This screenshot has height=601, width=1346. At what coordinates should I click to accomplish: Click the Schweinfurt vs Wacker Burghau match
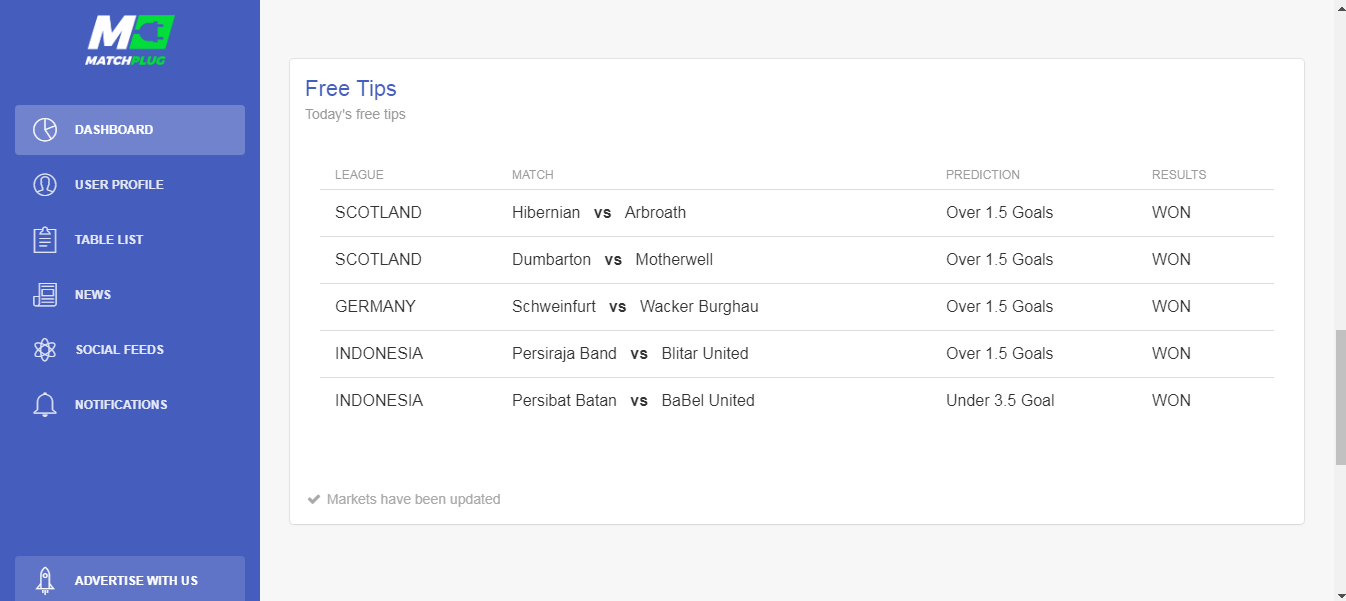point(635,307)
